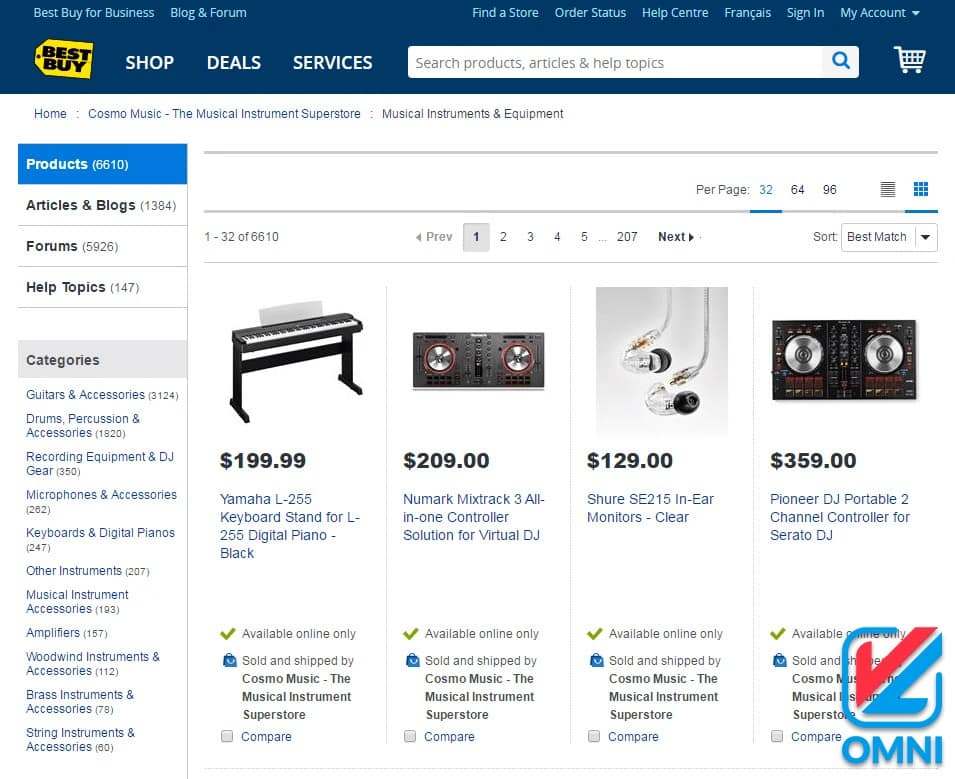Click the Sign In link

pos(805,13)
